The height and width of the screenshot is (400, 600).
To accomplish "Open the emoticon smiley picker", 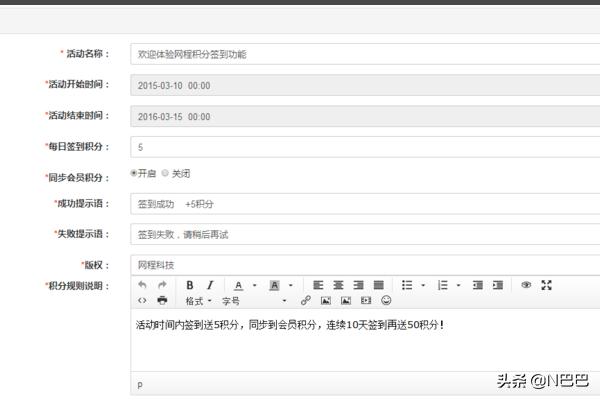I will tap(386, 300).
